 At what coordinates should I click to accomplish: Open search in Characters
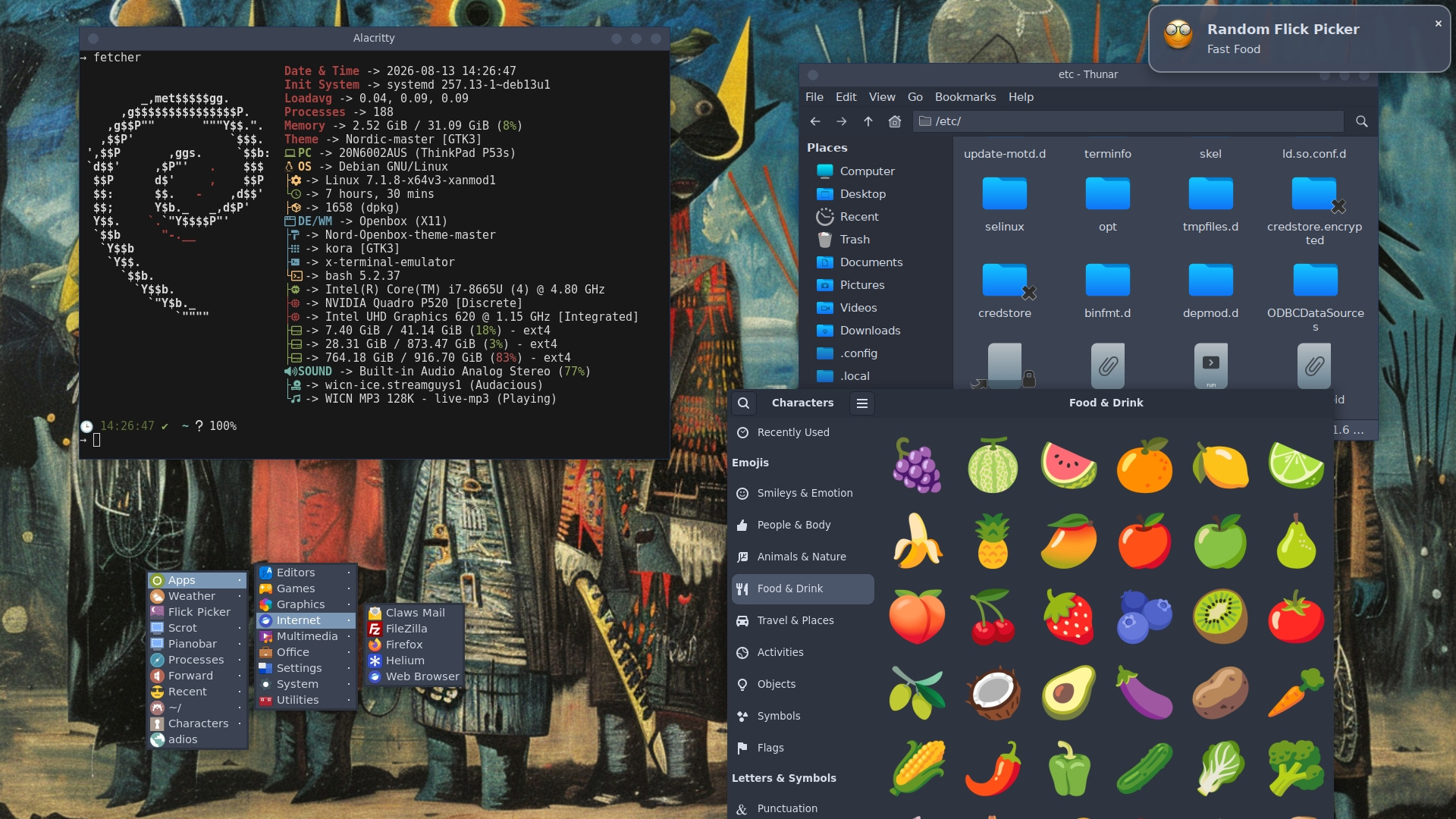743,403
